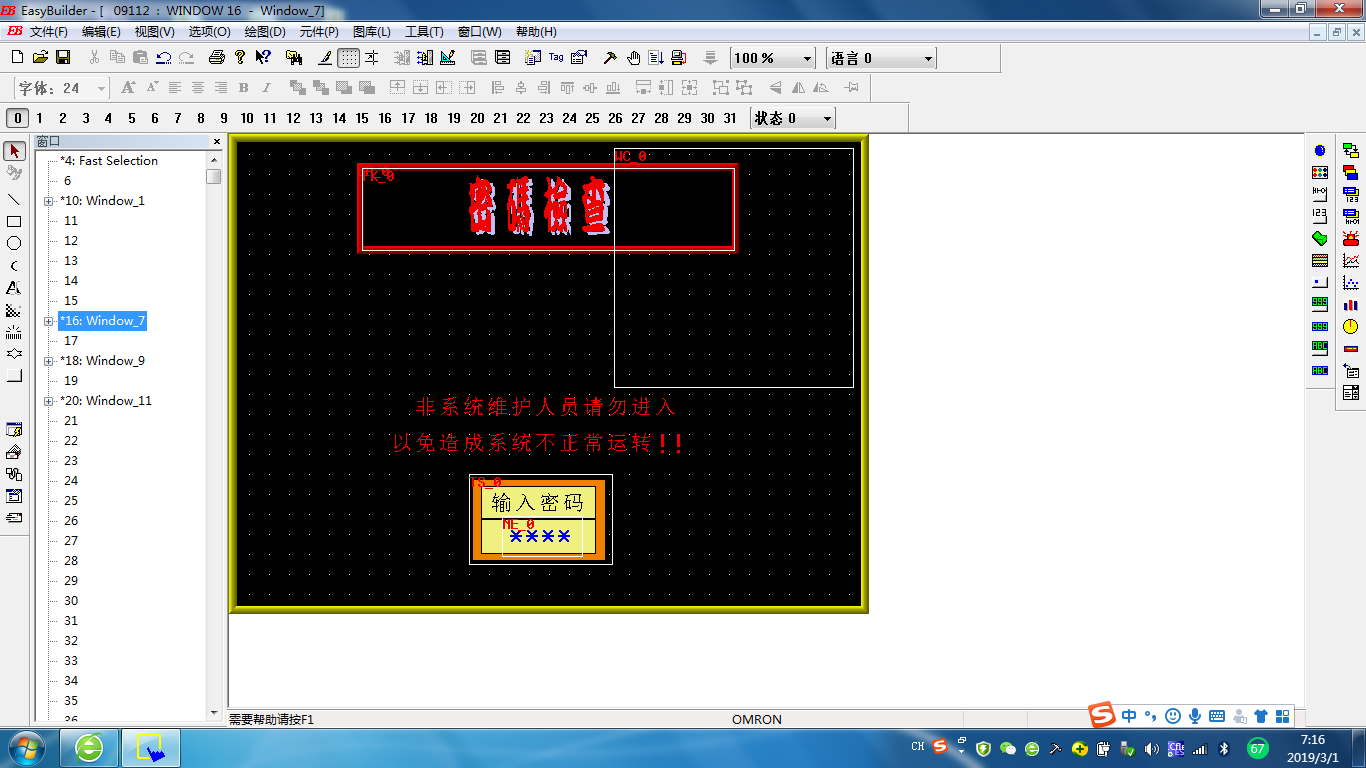Expand the Window_1 tree node
The width and height of the screenshot is (1366, 768).
[49, 201]
